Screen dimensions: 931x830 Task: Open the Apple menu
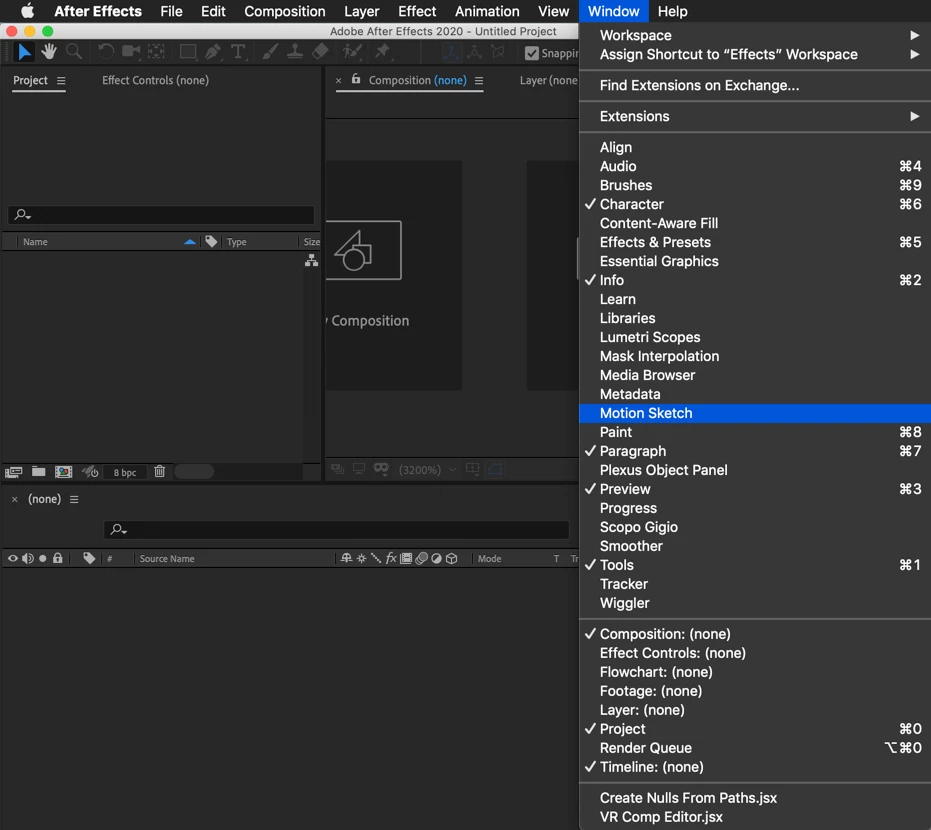(27, 11)
